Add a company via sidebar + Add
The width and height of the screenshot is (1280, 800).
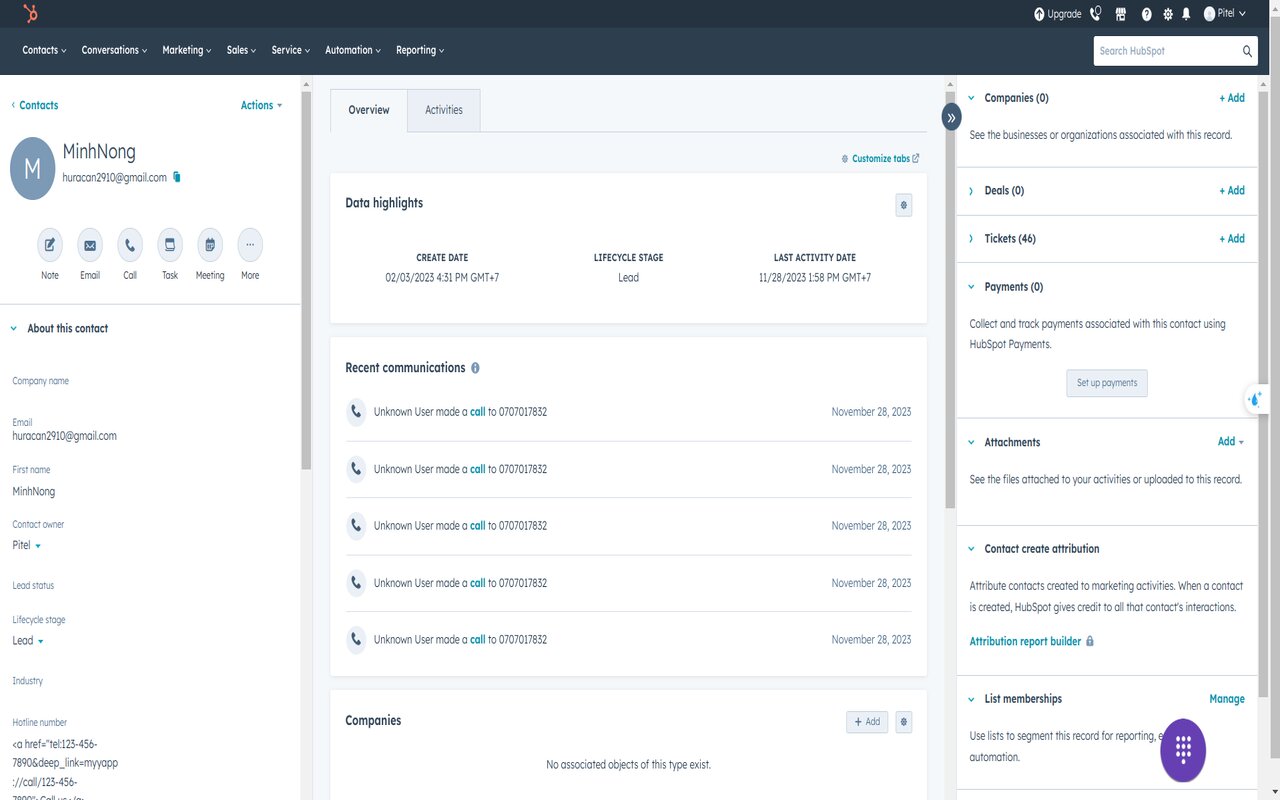click(1232, 98)
